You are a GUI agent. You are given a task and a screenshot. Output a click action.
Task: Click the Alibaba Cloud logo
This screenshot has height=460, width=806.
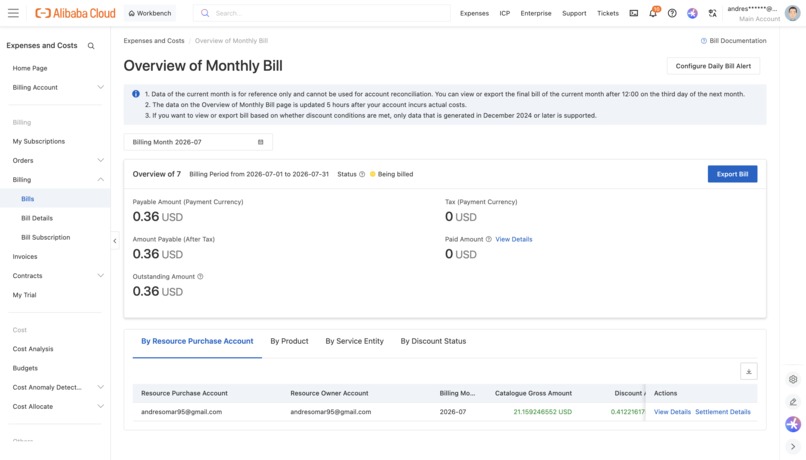point(75,13)
